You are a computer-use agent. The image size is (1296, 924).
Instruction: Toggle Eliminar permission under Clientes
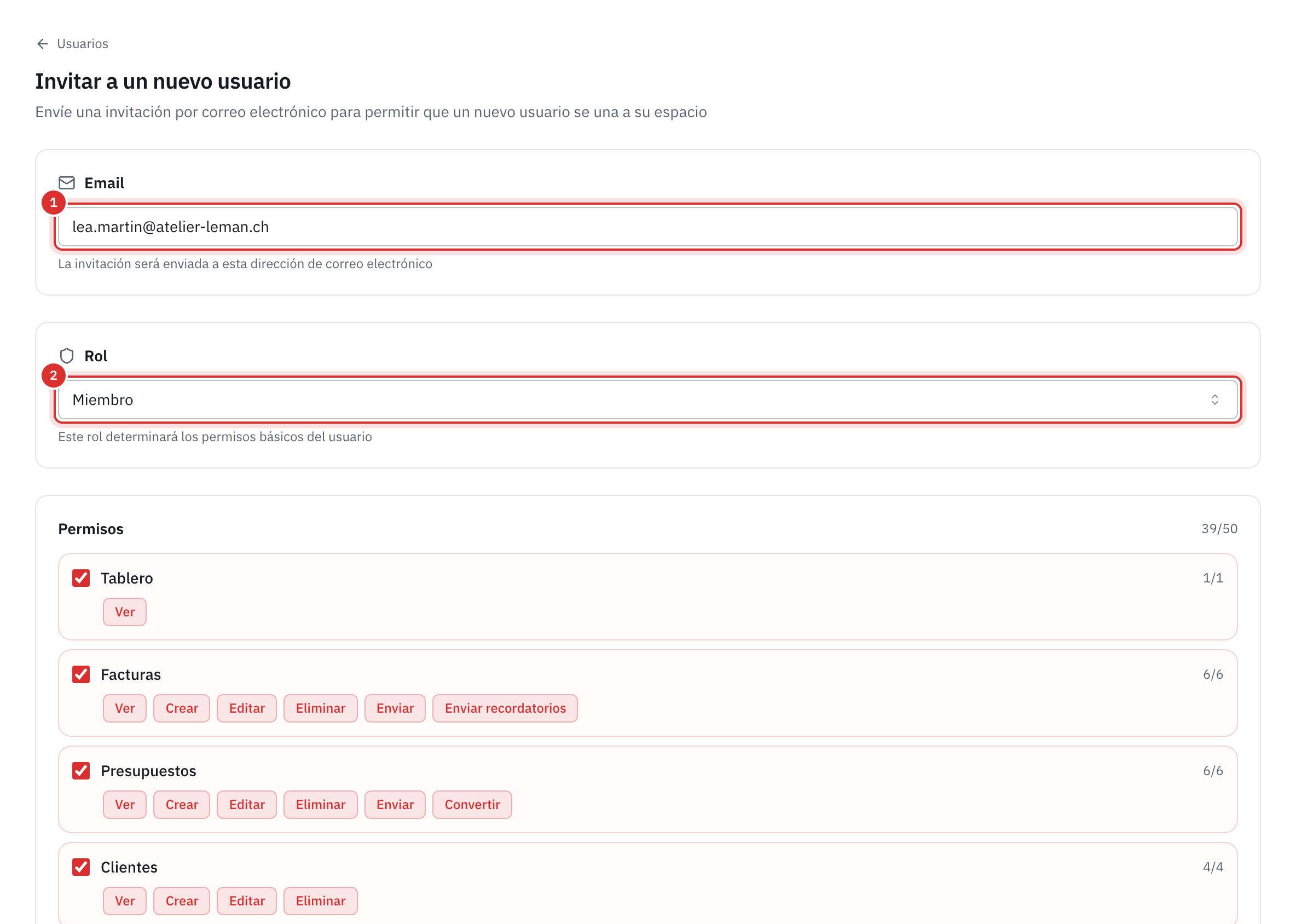click(x=320, y=900)
